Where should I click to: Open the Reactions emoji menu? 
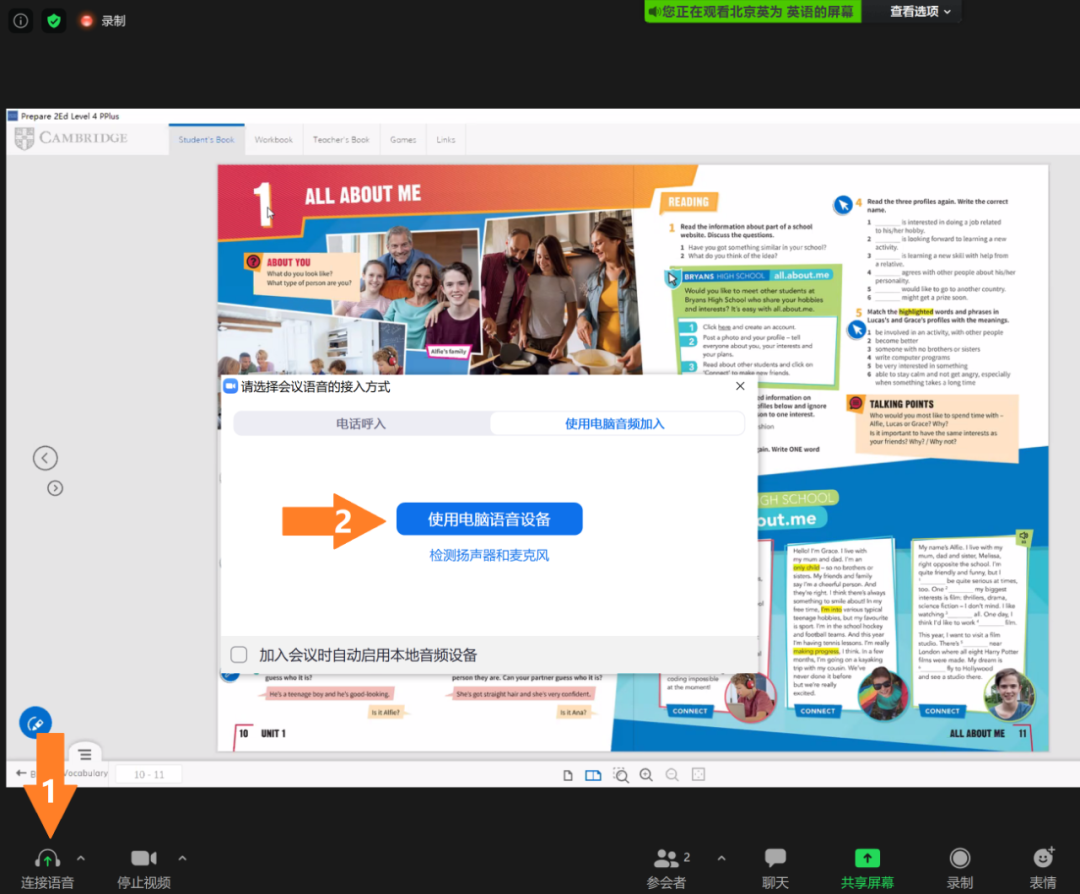click(1043, 859)
